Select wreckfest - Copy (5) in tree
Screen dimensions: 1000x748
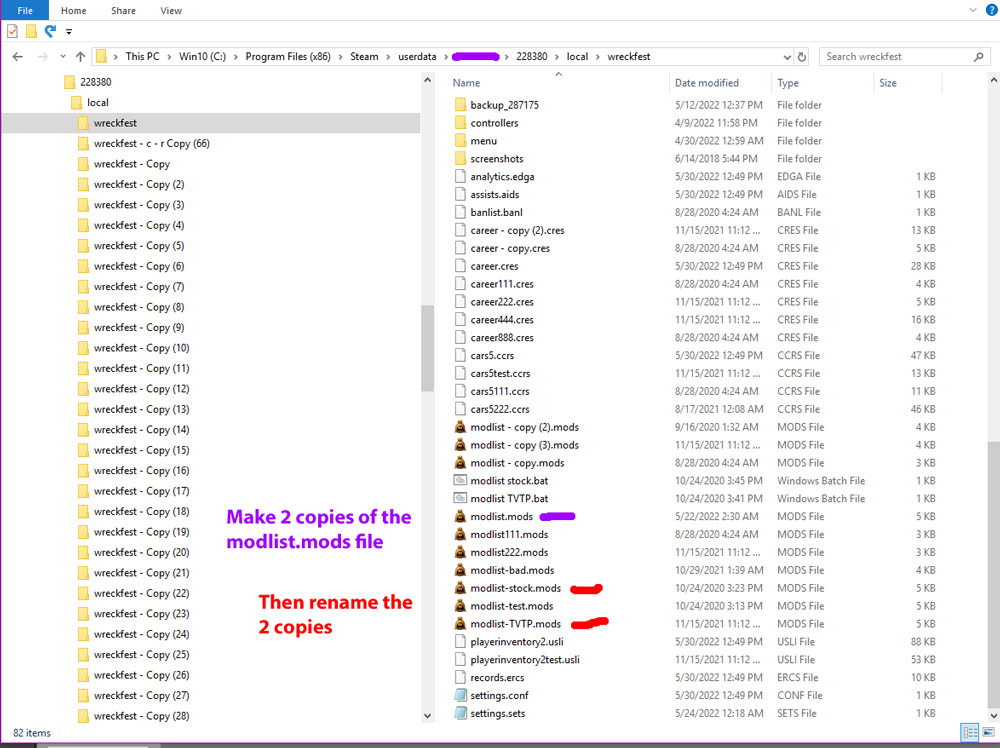(138, 246)
